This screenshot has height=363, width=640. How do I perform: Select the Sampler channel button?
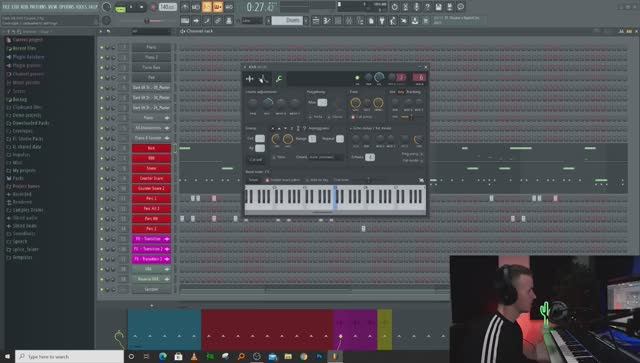click(x=151, y=289)
